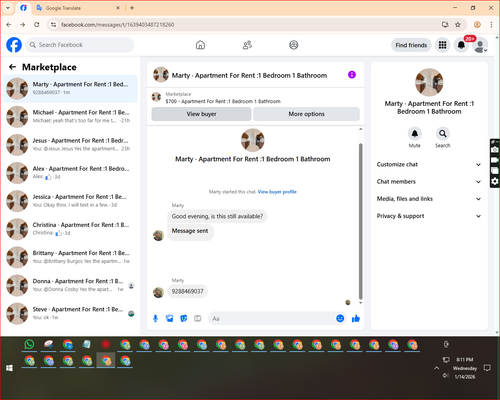This screenshot has height=400, width=500.
Task: Click the Message sent bubble
Action: pos(190,231)
